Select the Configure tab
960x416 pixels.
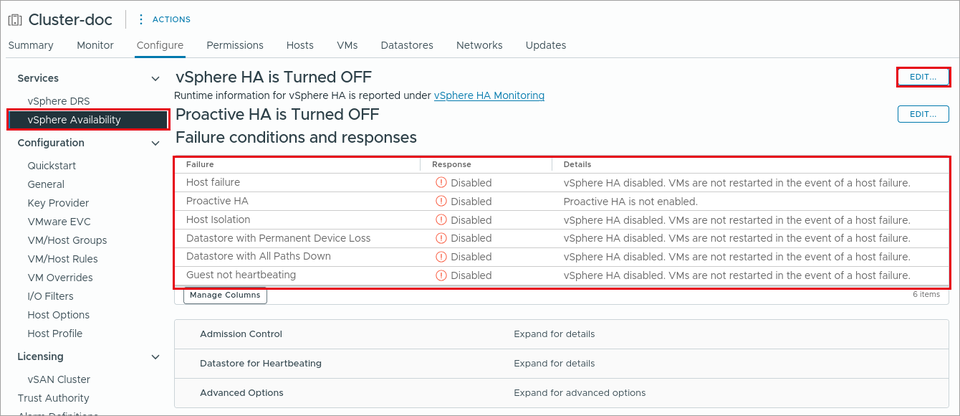pyautogui.click(x=160, y=45)
